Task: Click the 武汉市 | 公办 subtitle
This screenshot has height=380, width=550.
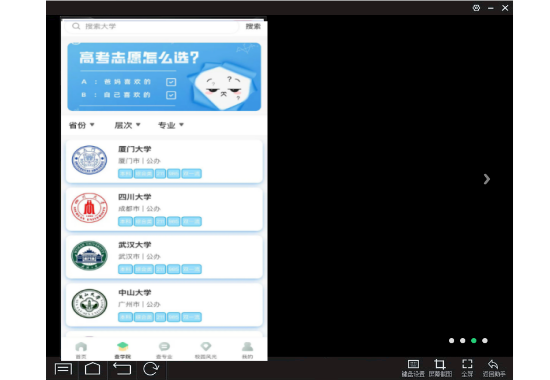Action: pos(139,256)
